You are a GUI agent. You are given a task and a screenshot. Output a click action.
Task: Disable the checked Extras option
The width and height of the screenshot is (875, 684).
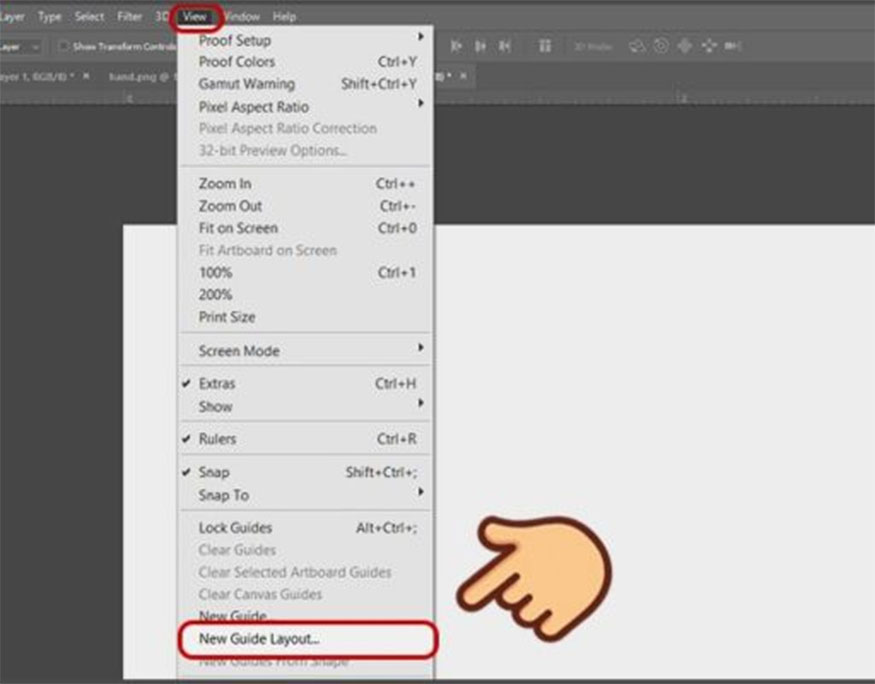217,384
